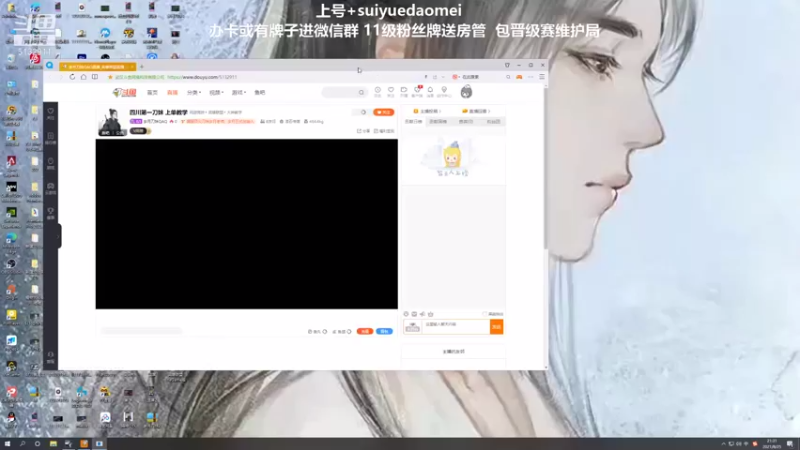Open the 首页 navigation item

click(152, 93)
